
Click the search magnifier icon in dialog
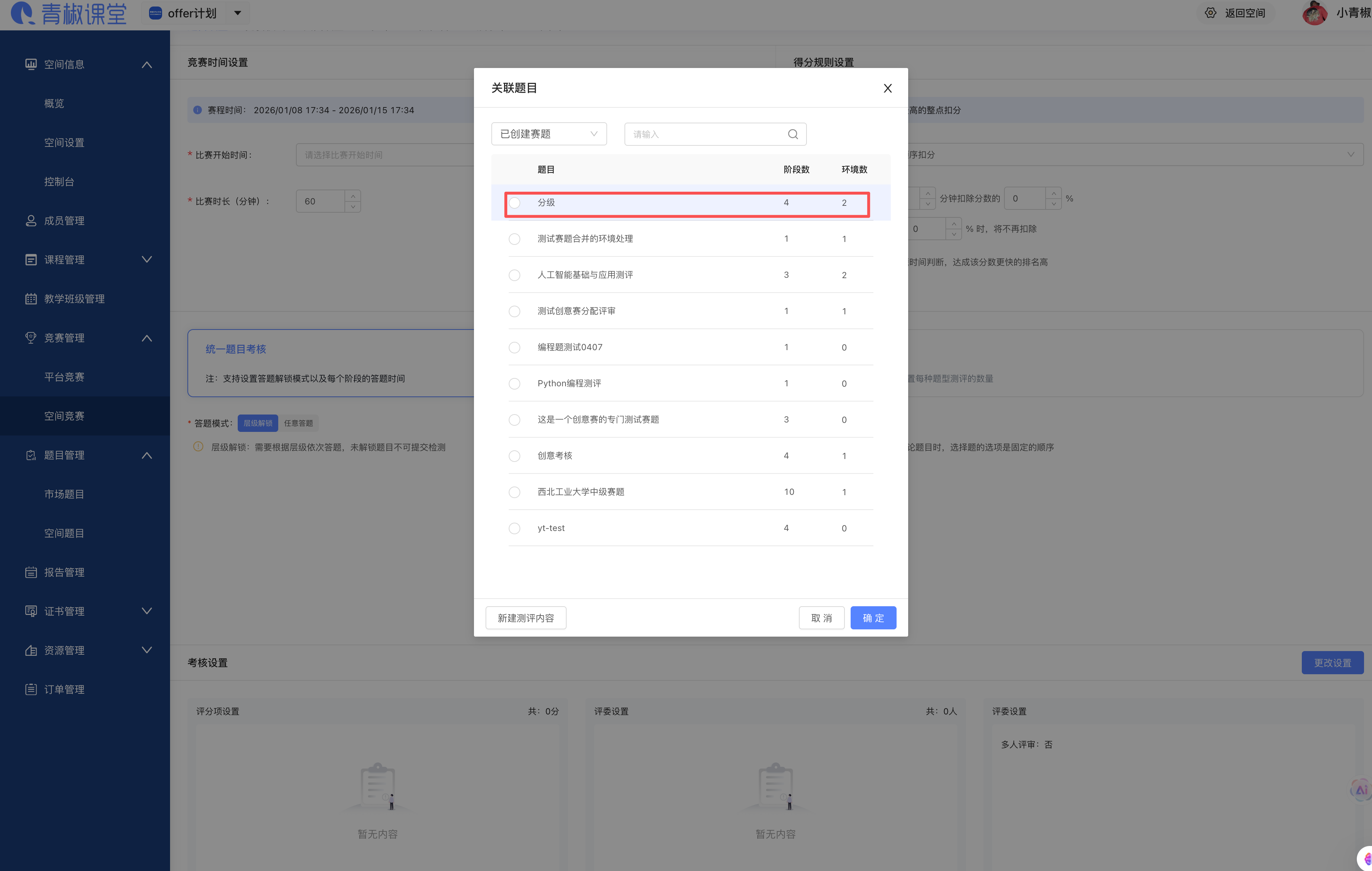792,135
